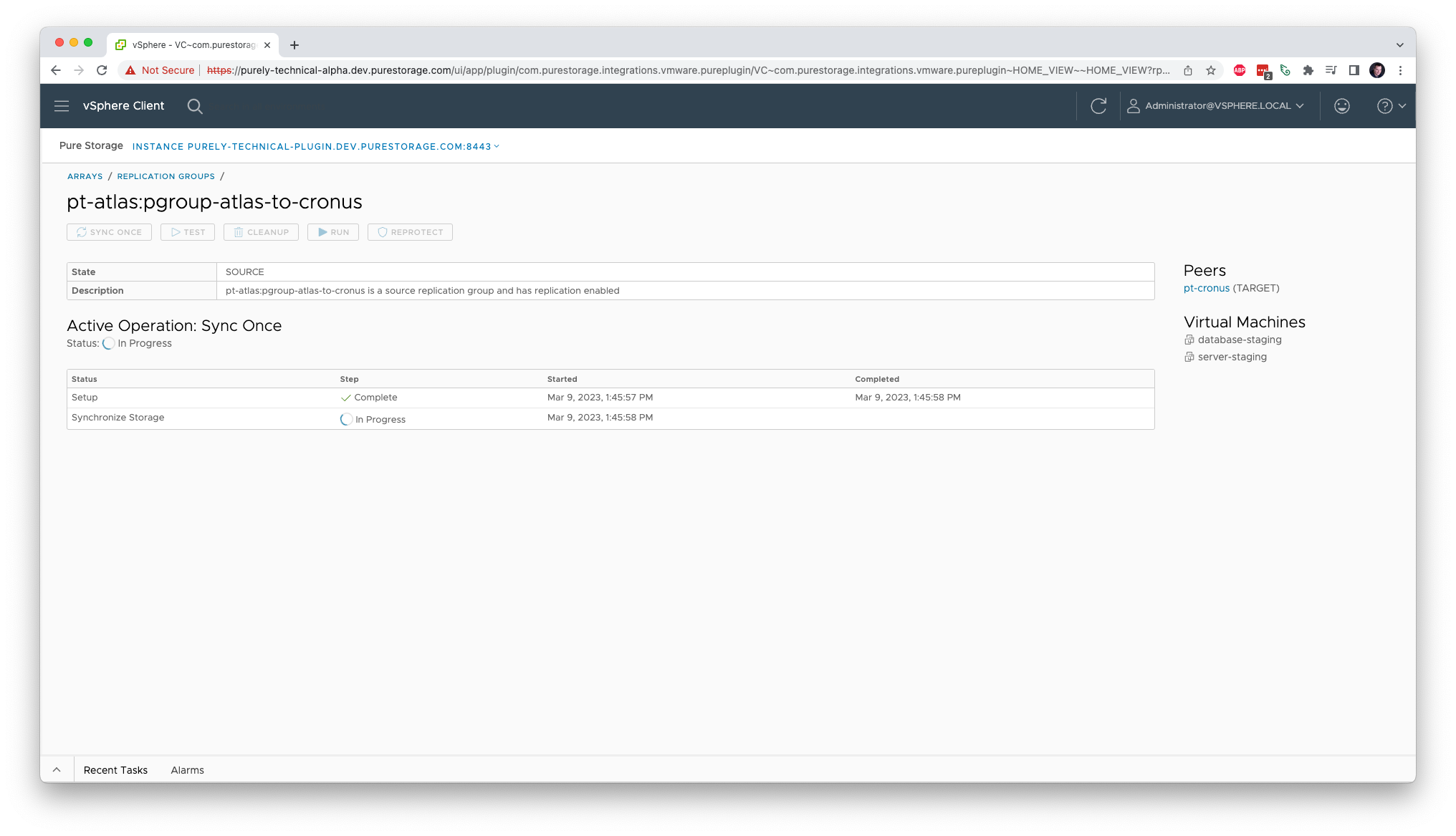The height and width of the screenshot is (836, 1456).
Task: Open the red extension with badge 2
Action: point(1263,71)
